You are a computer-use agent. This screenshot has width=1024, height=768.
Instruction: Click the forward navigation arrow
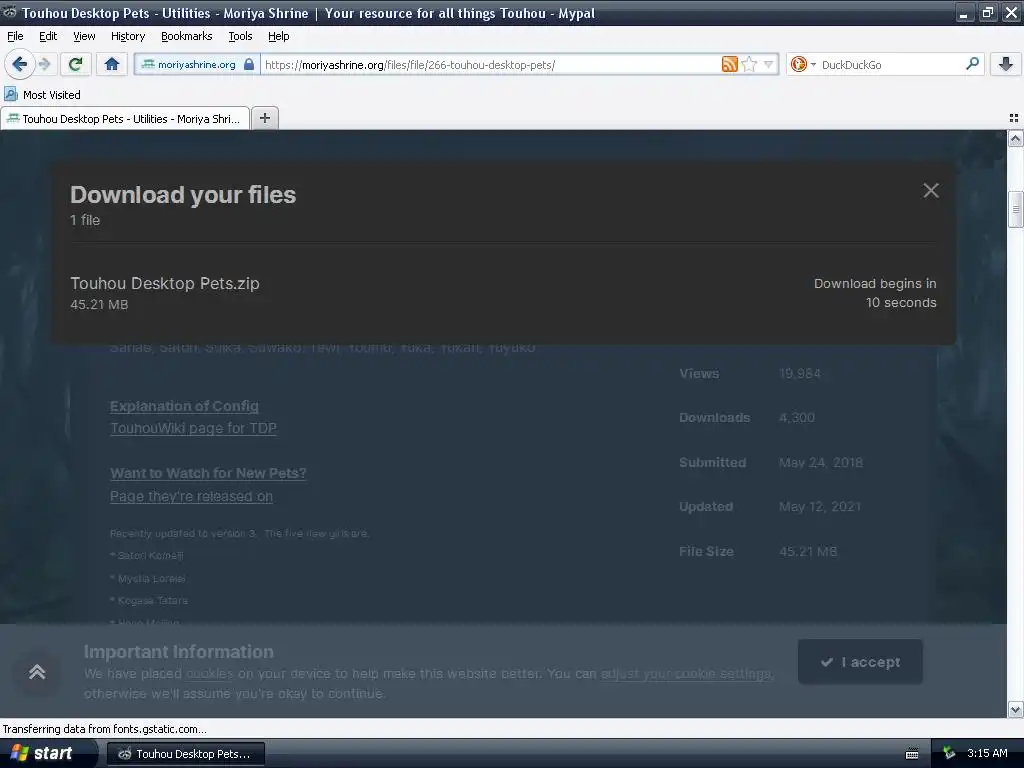point(44,64)
